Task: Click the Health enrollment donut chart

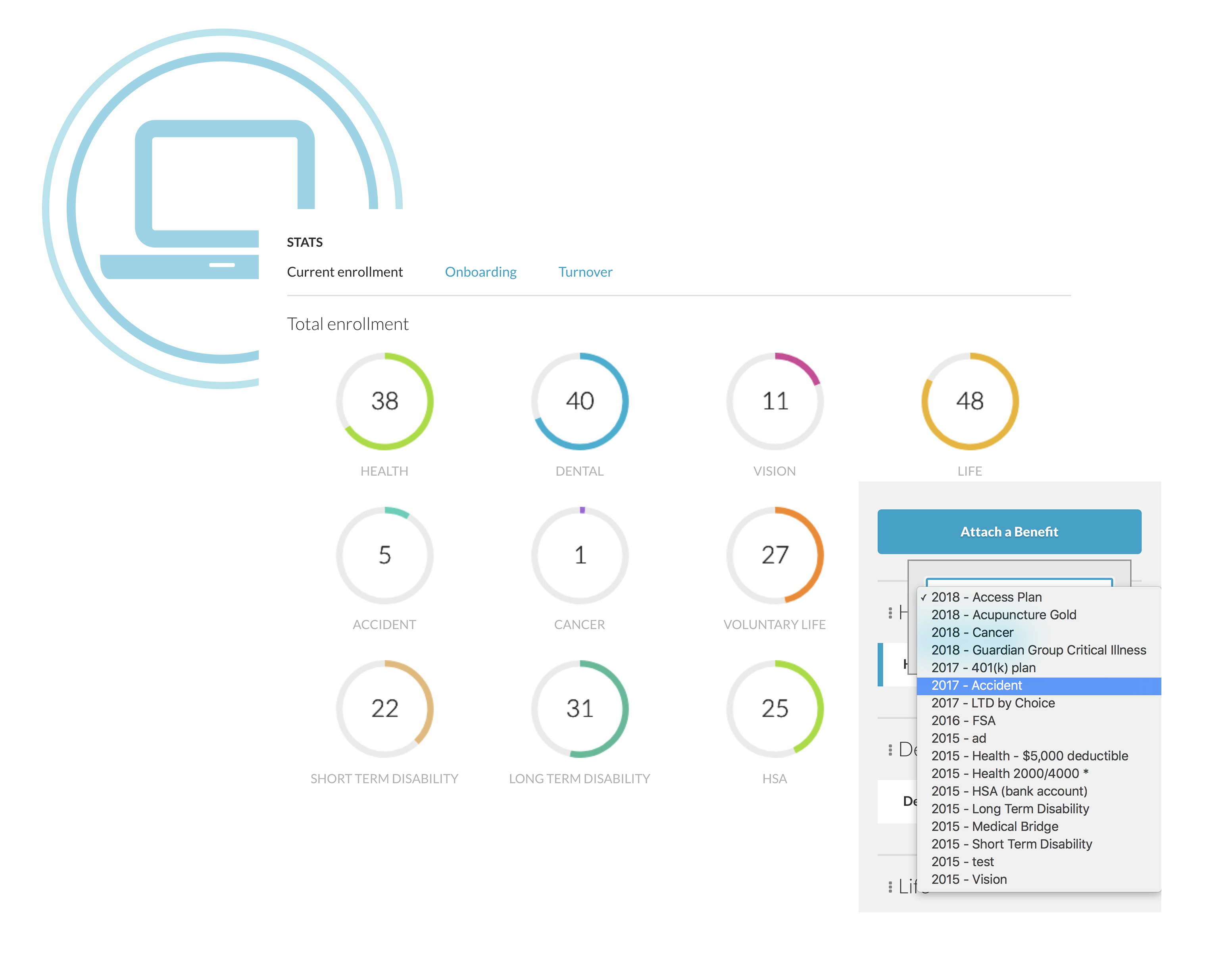Action: point(384,401)
